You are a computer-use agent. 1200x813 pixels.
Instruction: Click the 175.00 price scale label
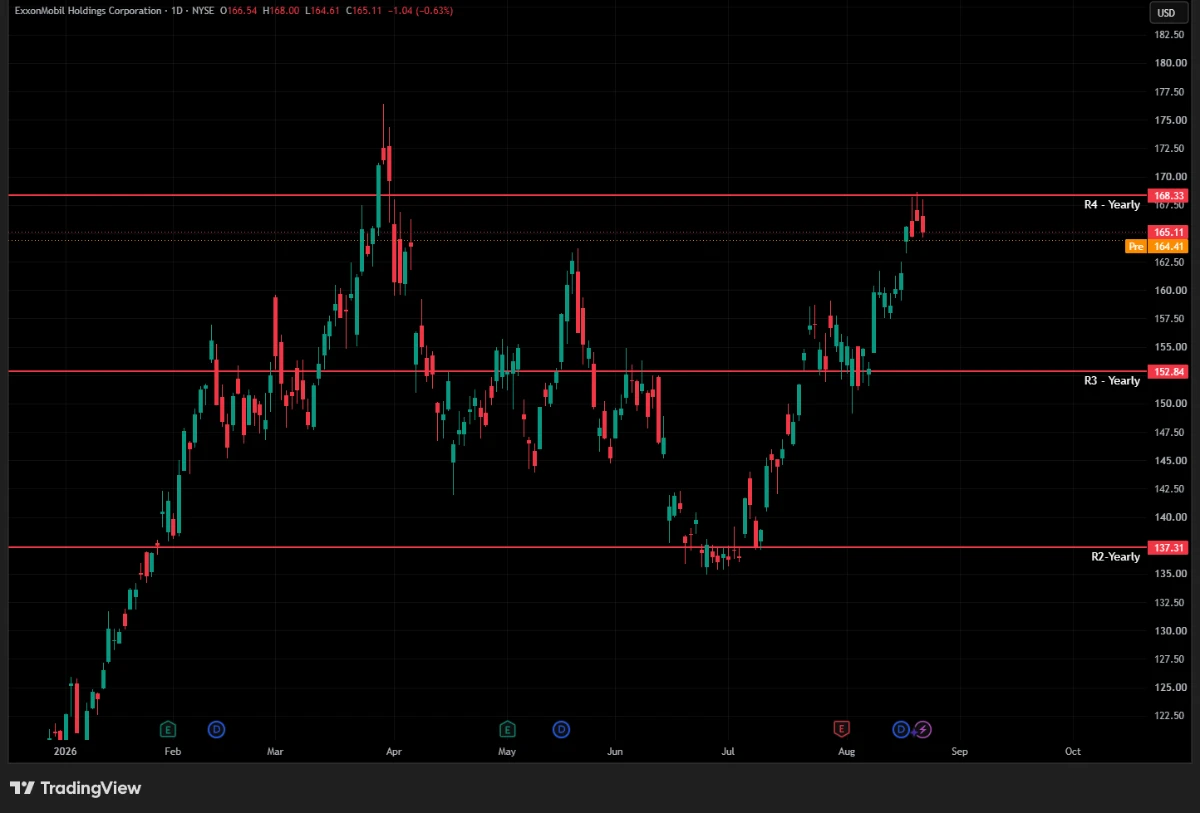tap(1169, 120)
